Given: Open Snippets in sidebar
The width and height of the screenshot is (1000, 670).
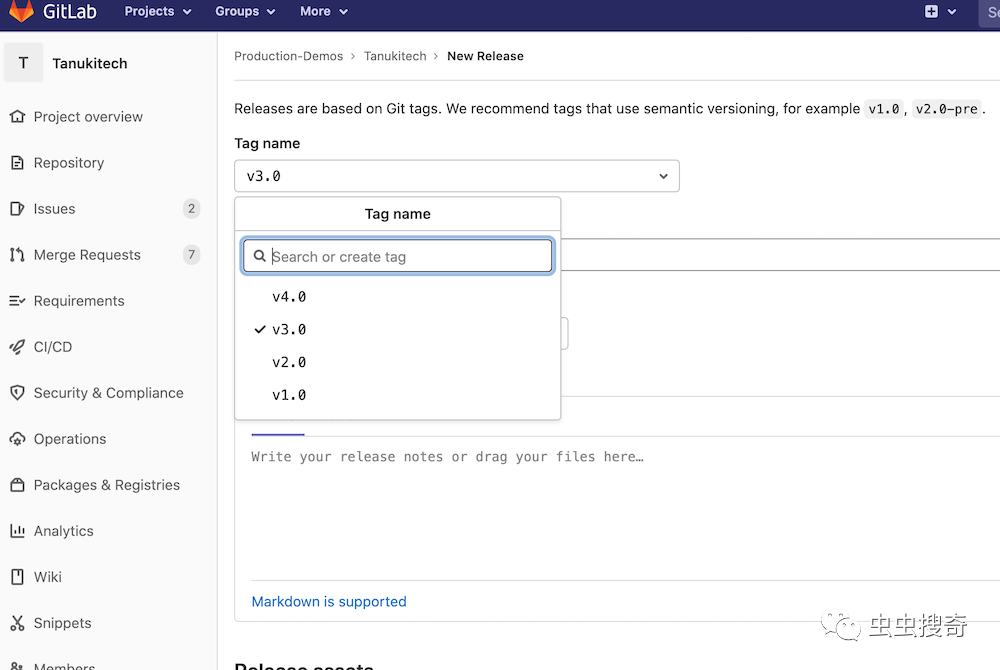Looking at the screenshot, I should tap(62, 623).
